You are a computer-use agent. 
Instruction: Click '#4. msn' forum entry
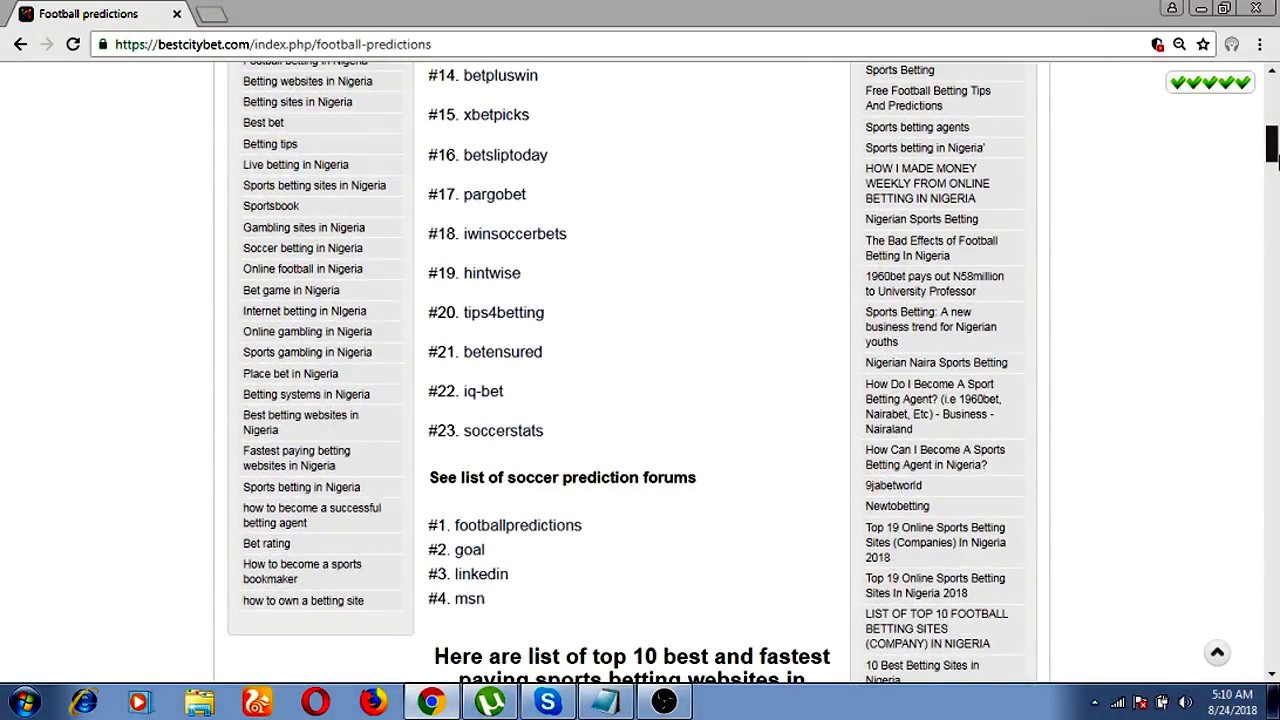click(456, 599)
